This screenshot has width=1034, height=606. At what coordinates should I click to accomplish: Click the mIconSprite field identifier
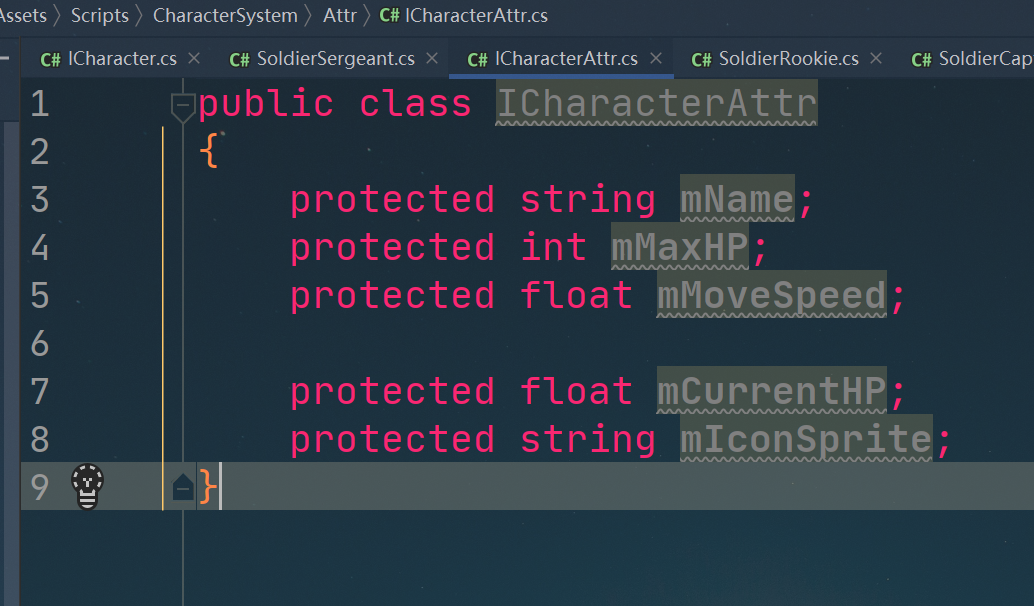pyautogui.click(x=806, y=440)
